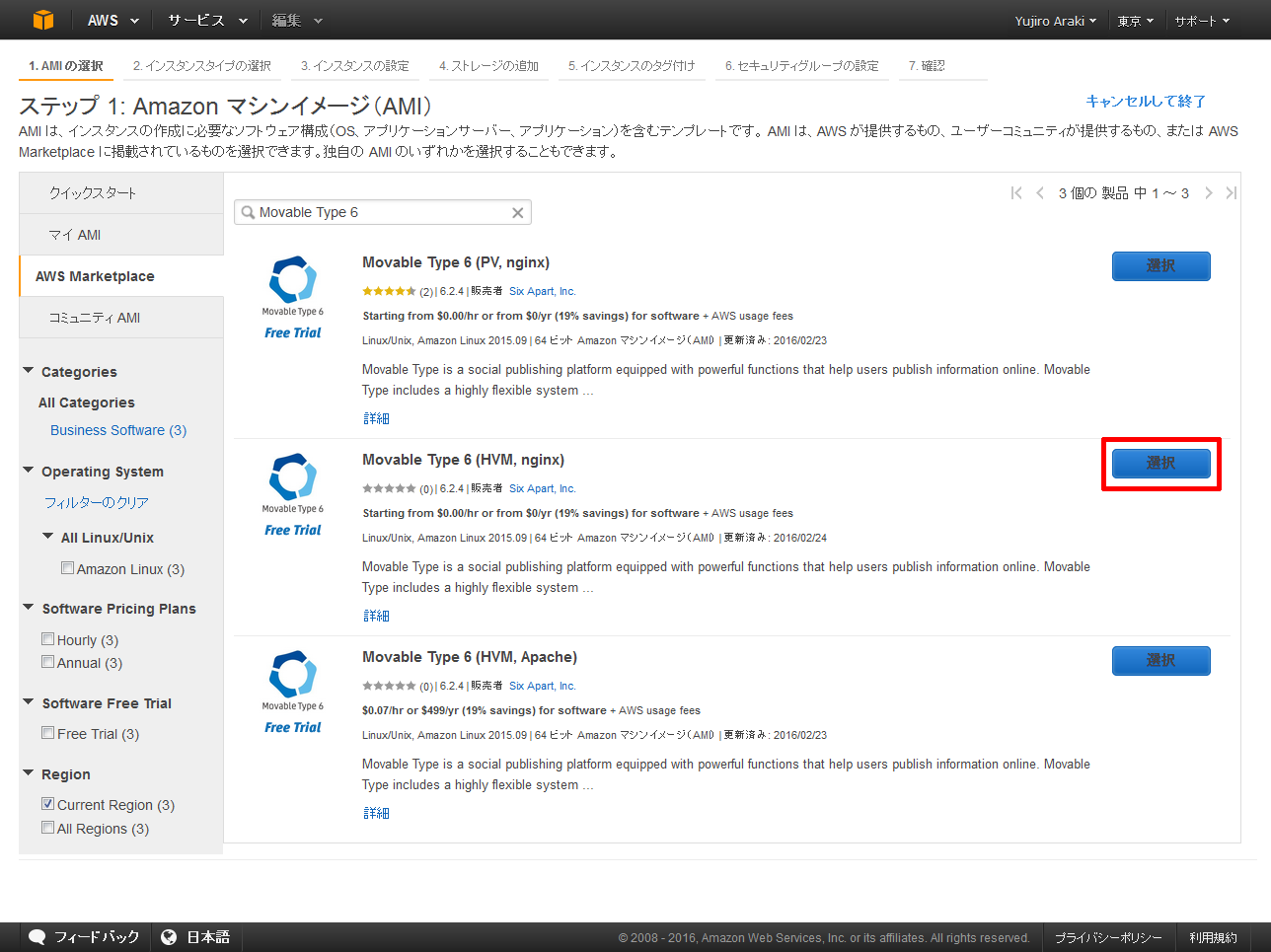Go to last results page
Viewport: 1271px width, 952px height.
click(x=1231, y=193)
